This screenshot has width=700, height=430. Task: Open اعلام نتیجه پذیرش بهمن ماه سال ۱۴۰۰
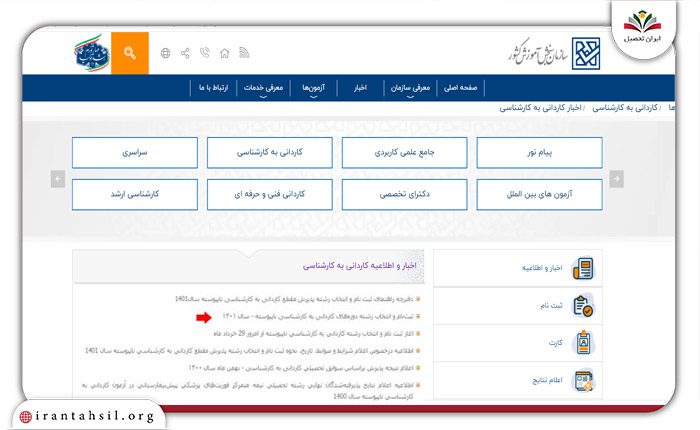pyautogui.click(x=301, y=368)
